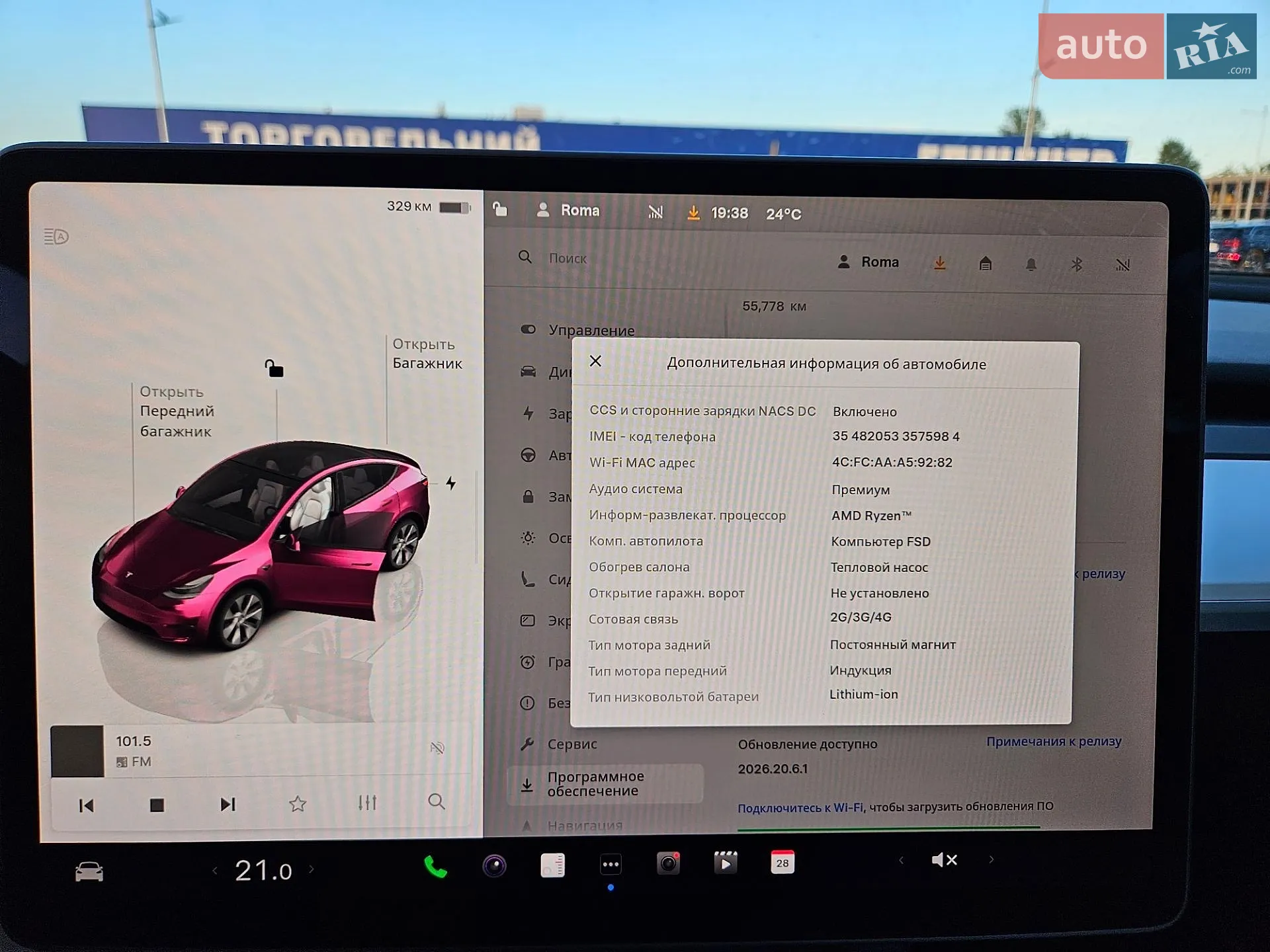Tap the 101.5 FM station artwork thumbnail
Screen dimensions: 1270x952
click(77, 751)
